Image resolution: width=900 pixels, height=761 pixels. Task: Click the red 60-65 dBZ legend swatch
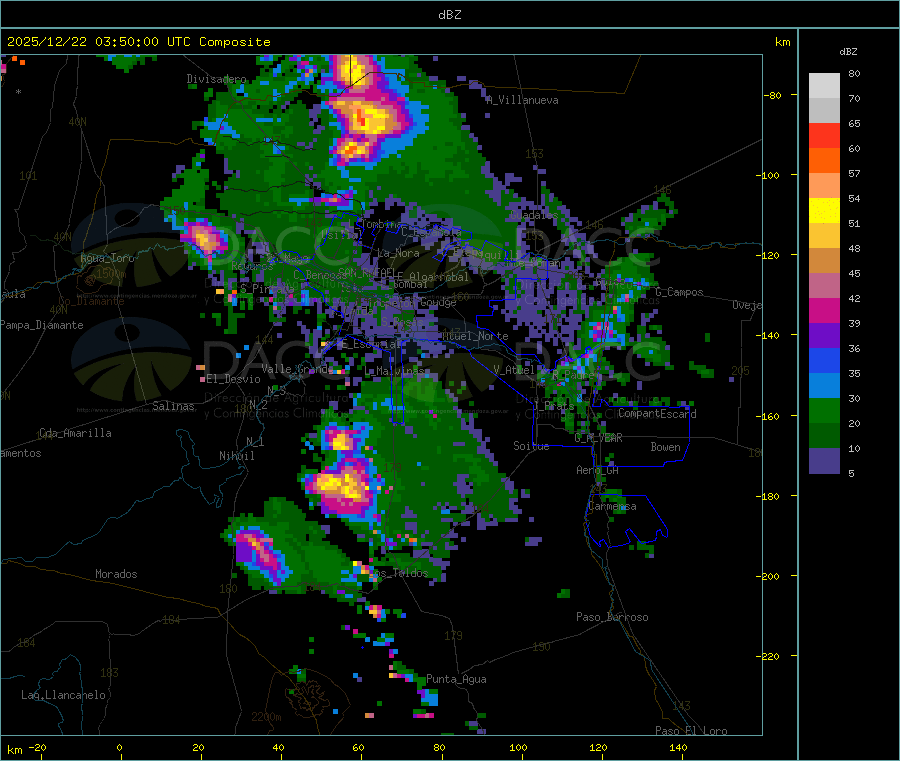tap(824, 135)
